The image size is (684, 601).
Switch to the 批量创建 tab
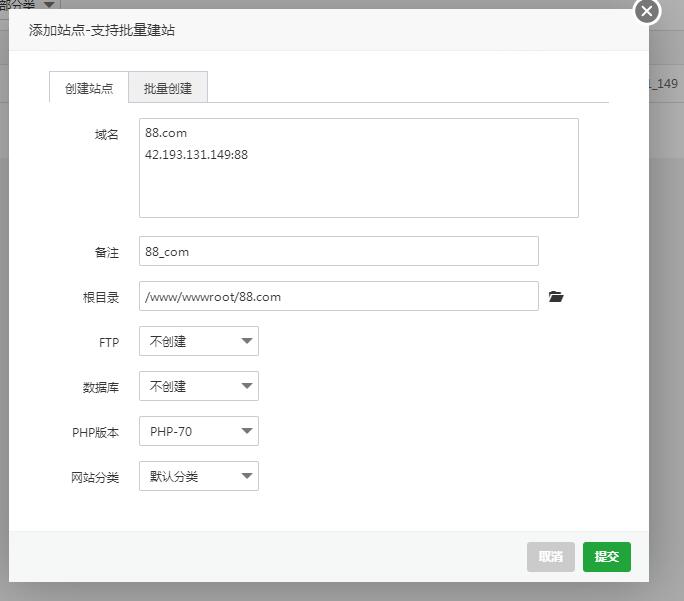[167, 88]
